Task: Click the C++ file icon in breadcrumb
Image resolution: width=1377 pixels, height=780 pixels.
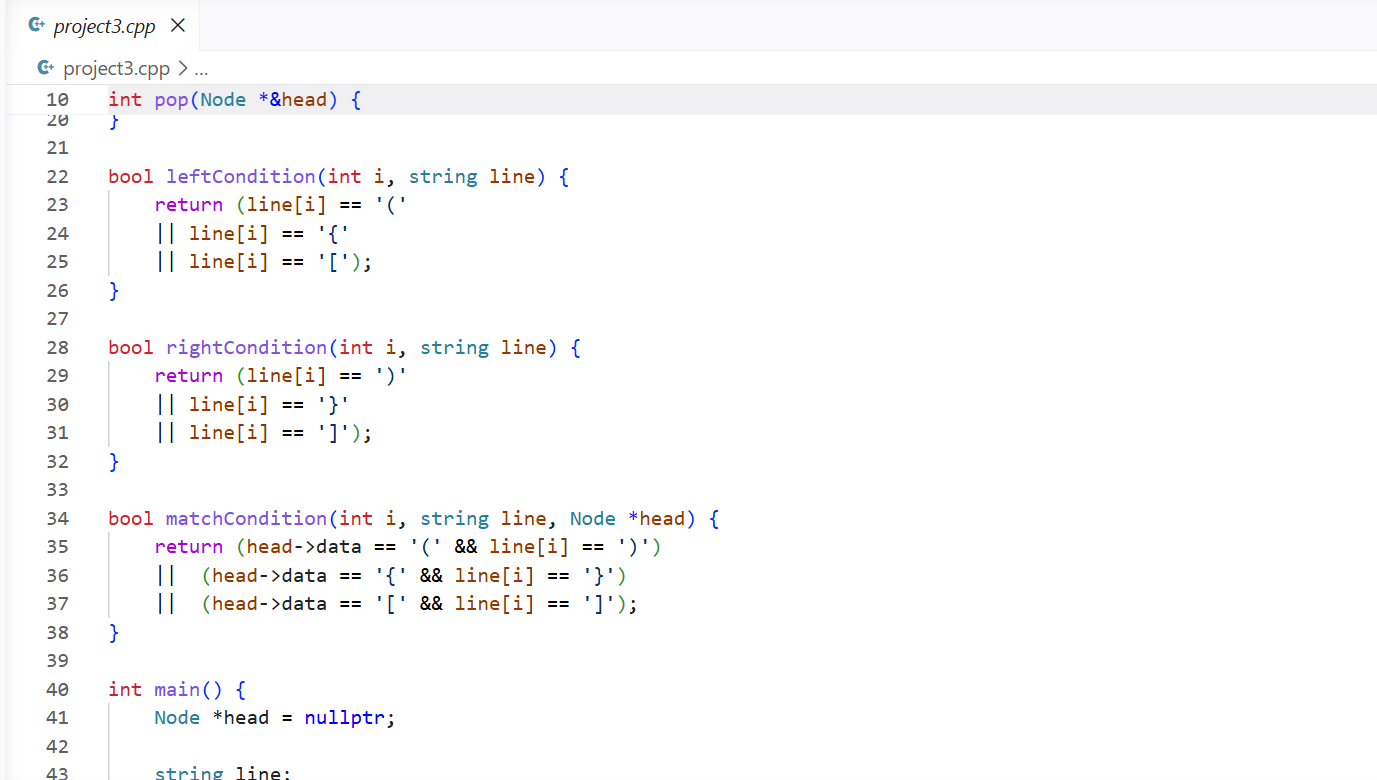Action: (x=45, y=68)
